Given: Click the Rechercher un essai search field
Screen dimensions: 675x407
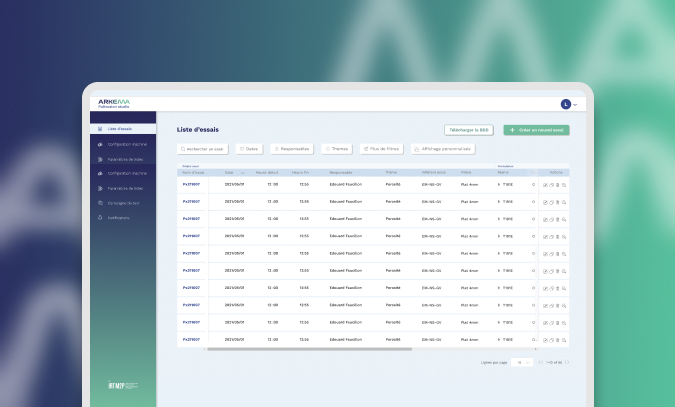Looking at the screenshot, I should [x=203, y=149].
